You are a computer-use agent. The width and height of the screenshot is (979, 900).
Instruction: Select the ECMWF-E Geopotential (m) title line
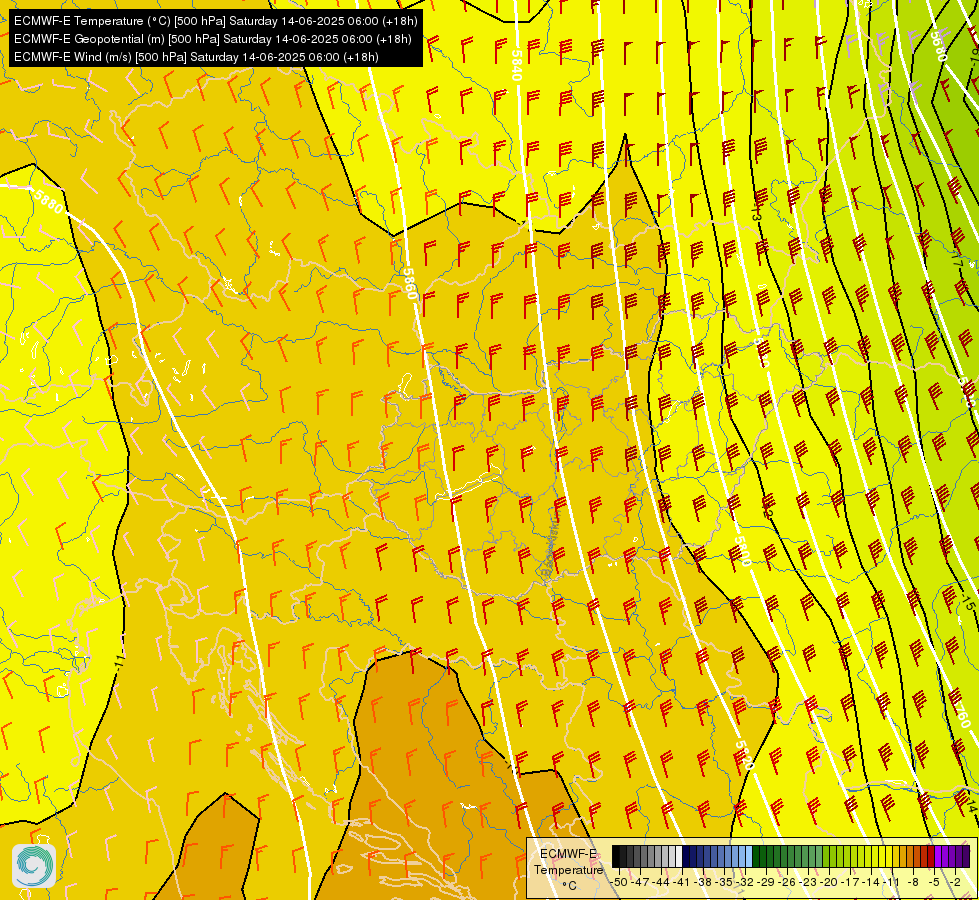(x=212, y=39)
